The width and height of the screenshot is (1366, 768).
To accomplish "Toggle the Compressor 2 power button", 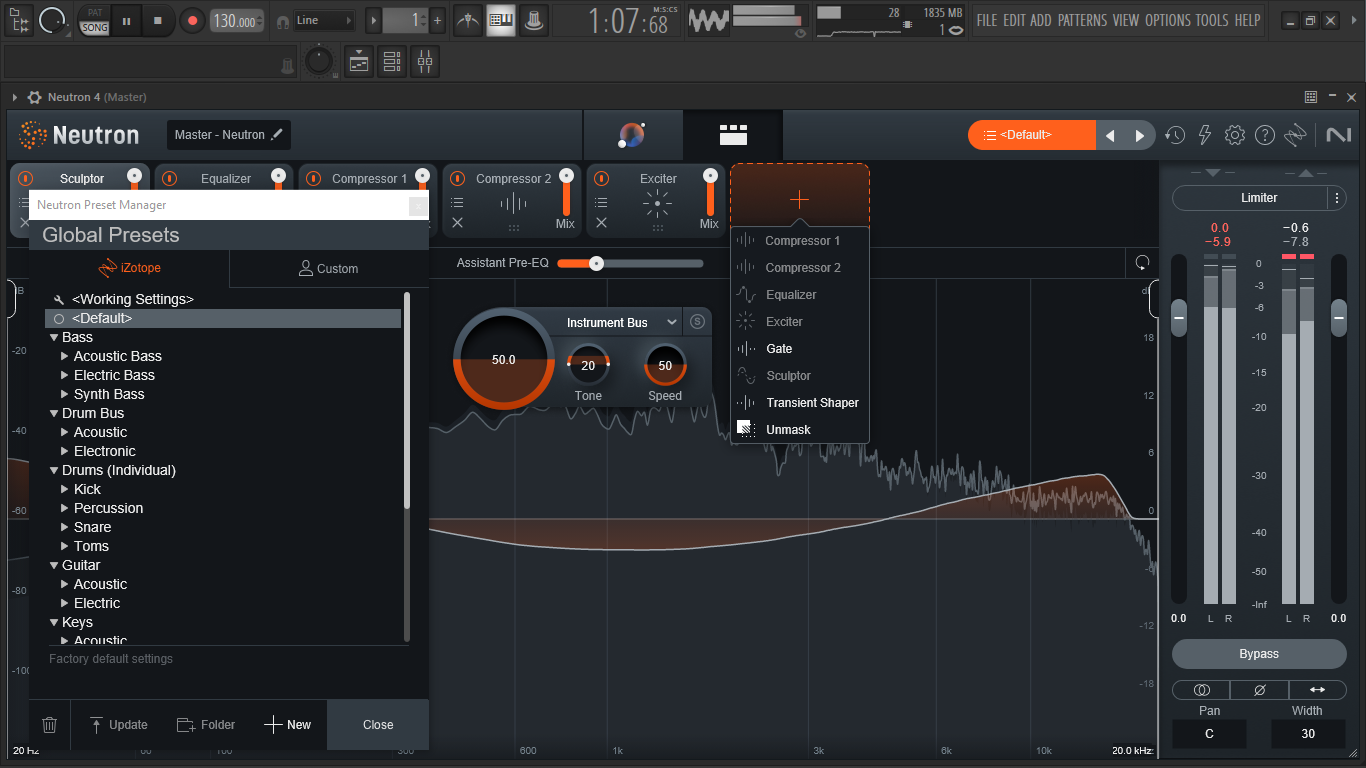I will [x=457, y=178].
